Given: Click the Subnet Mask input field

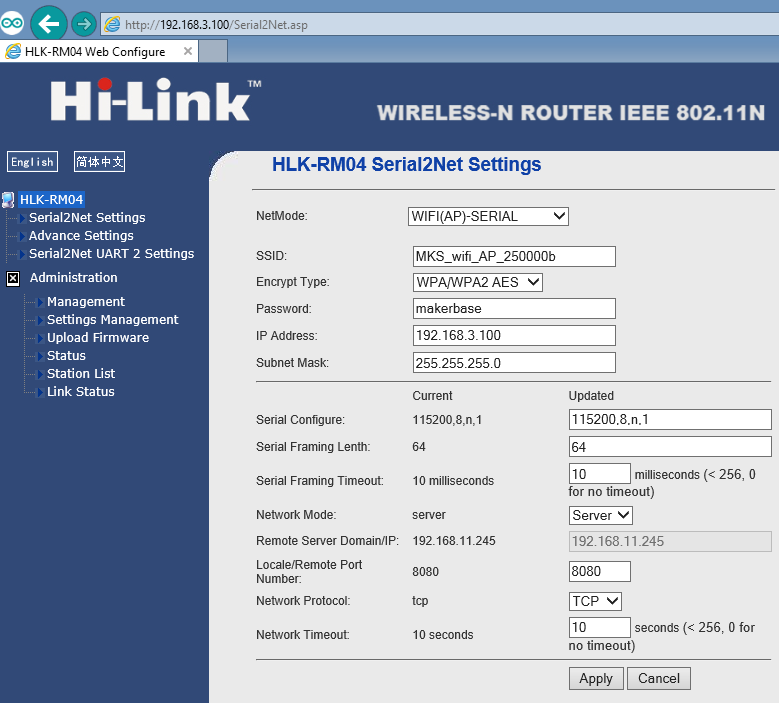Looking at the screenshot, I should (x=514, y=363).
